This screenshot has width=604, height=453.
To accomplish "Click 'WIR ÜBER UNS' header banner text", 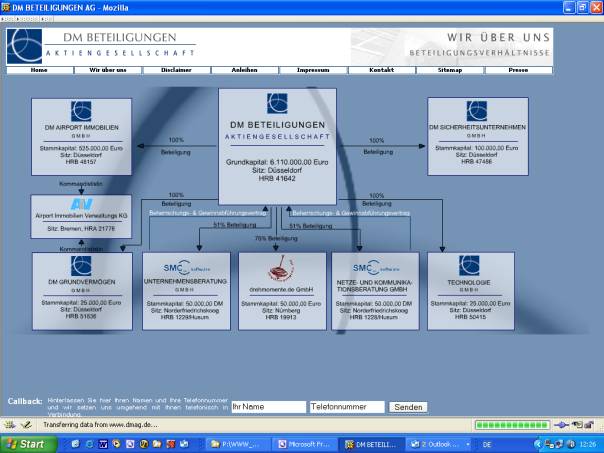I will tap(498, 37).
